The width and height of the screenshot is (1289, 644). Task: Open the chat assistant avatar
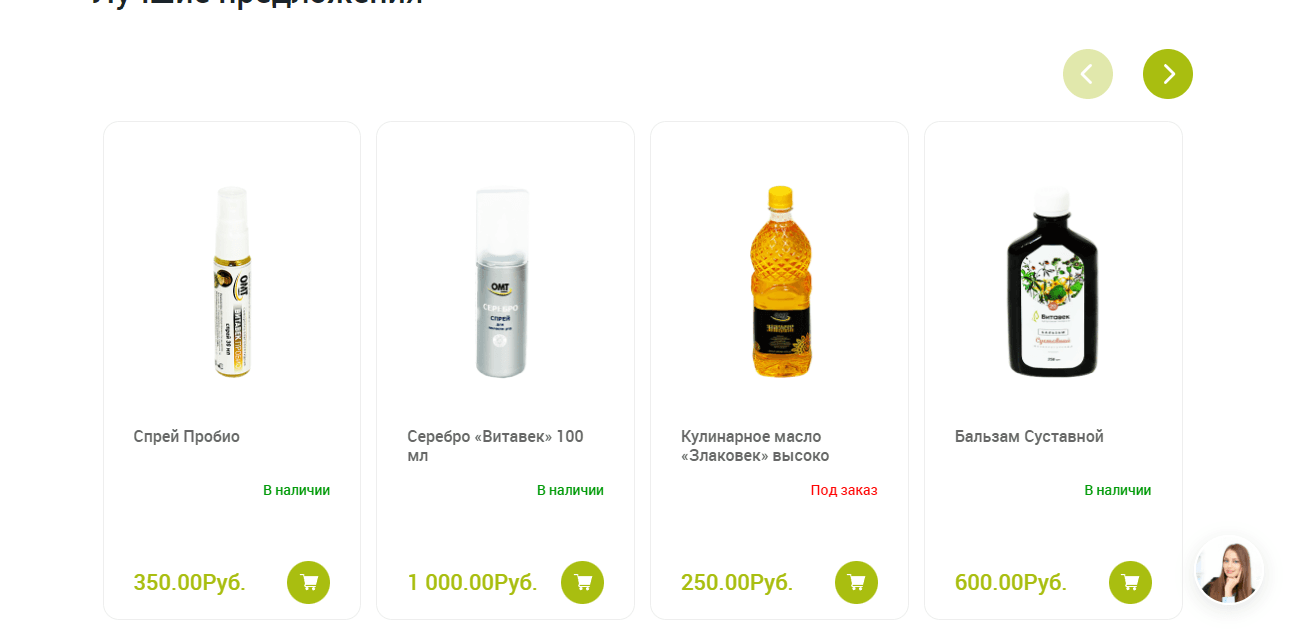click(x=1229, y=569)
